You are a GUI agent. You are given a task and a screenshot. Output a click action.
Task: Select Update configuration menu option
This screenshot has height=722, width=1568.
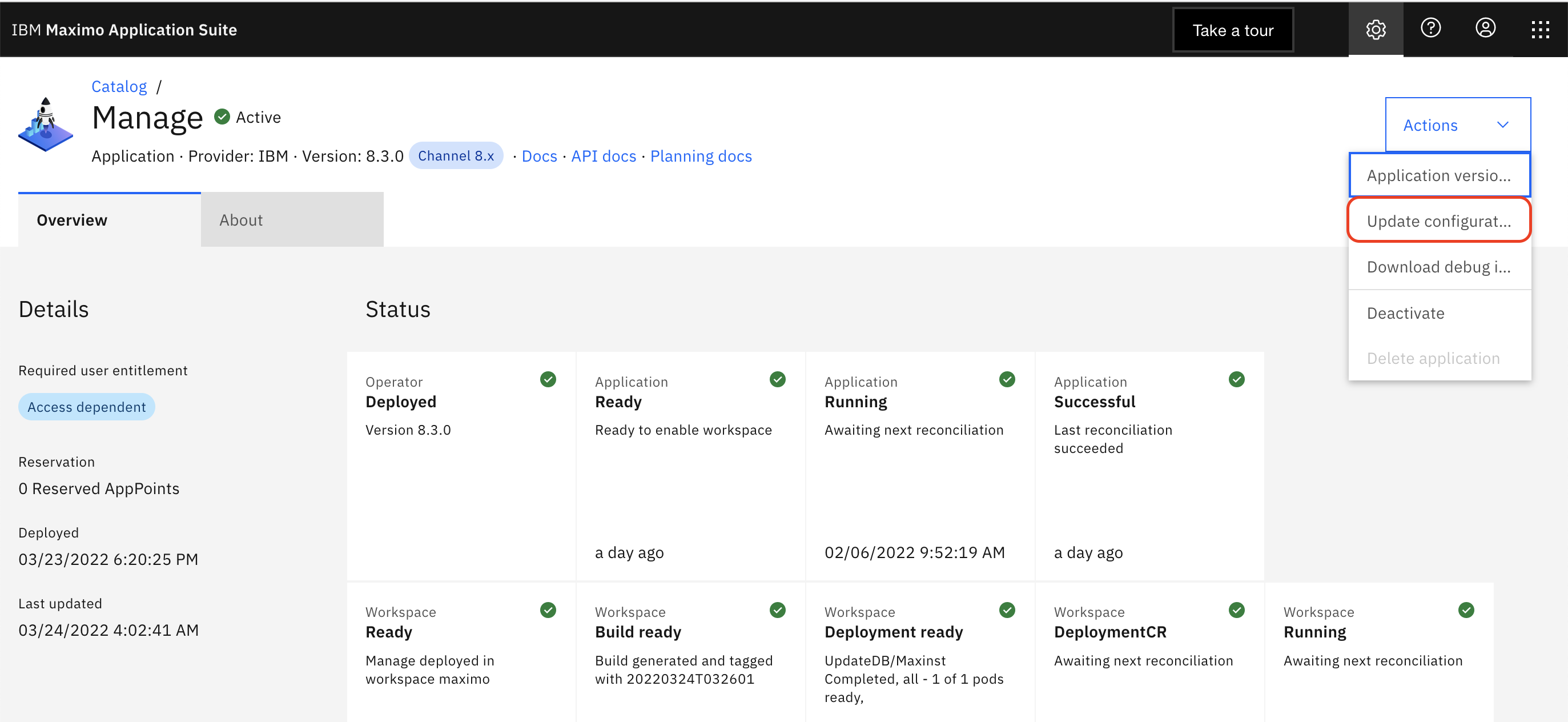coord(1438,221)
